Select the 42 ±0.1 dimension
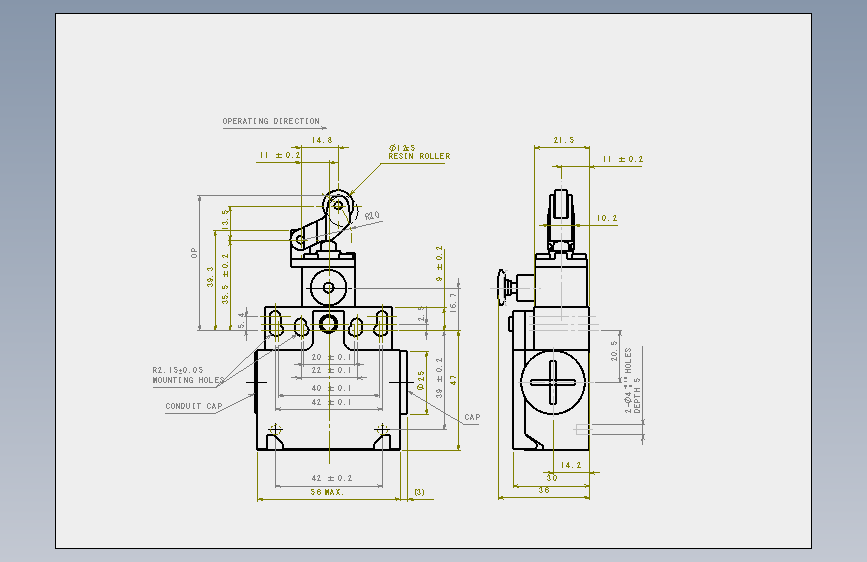The image size is (867, 562). click(331, 402)
